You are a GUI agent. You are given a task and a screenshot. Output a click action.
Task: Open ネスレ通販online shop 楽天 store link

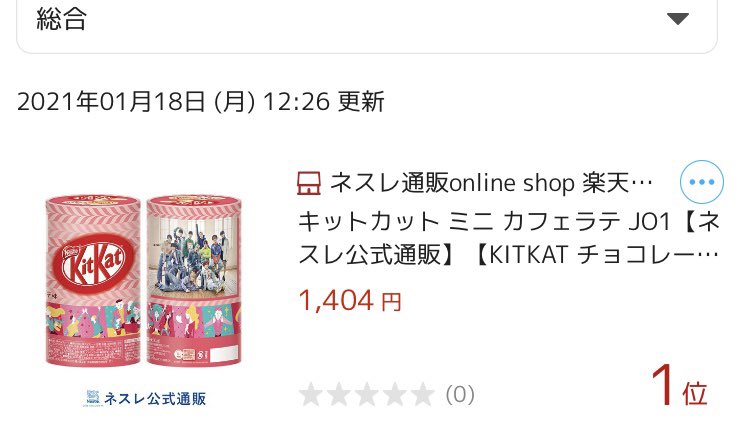click(491, 183)
